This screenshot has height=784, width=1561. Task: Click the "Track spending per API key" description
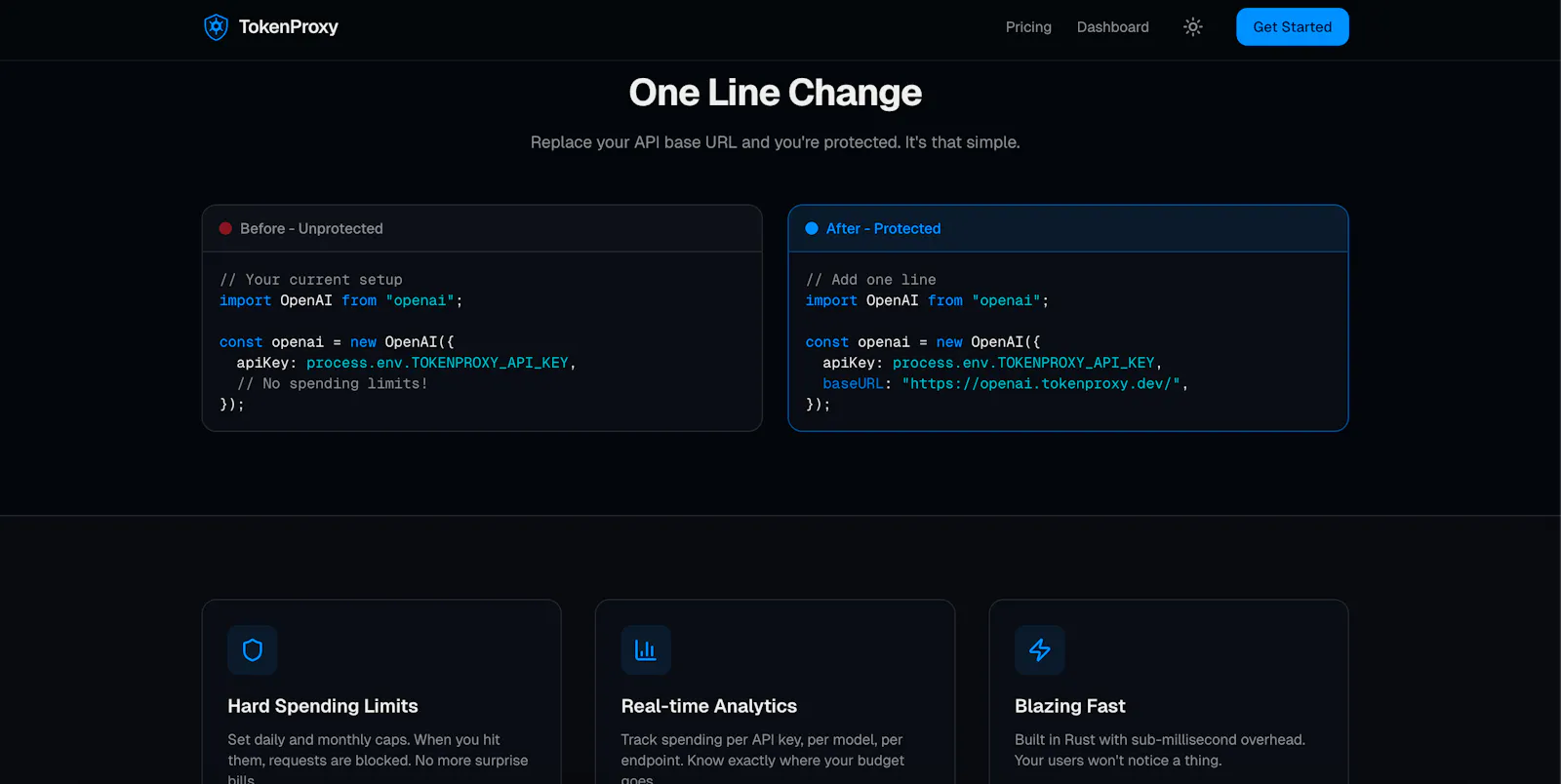tap(763, 760)
